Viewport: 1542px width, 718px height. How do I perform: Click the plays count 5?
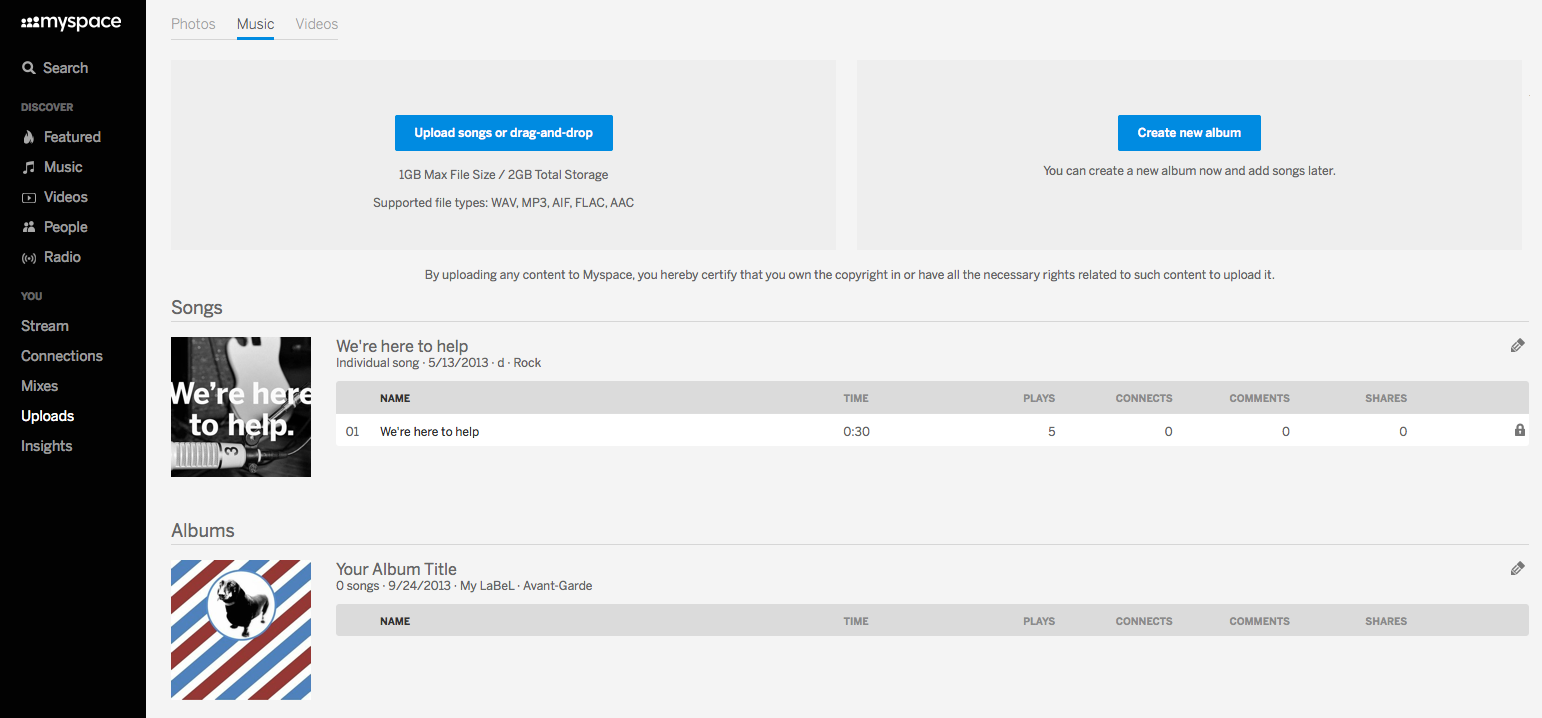pyautogui.click(x=1051, y=432)
